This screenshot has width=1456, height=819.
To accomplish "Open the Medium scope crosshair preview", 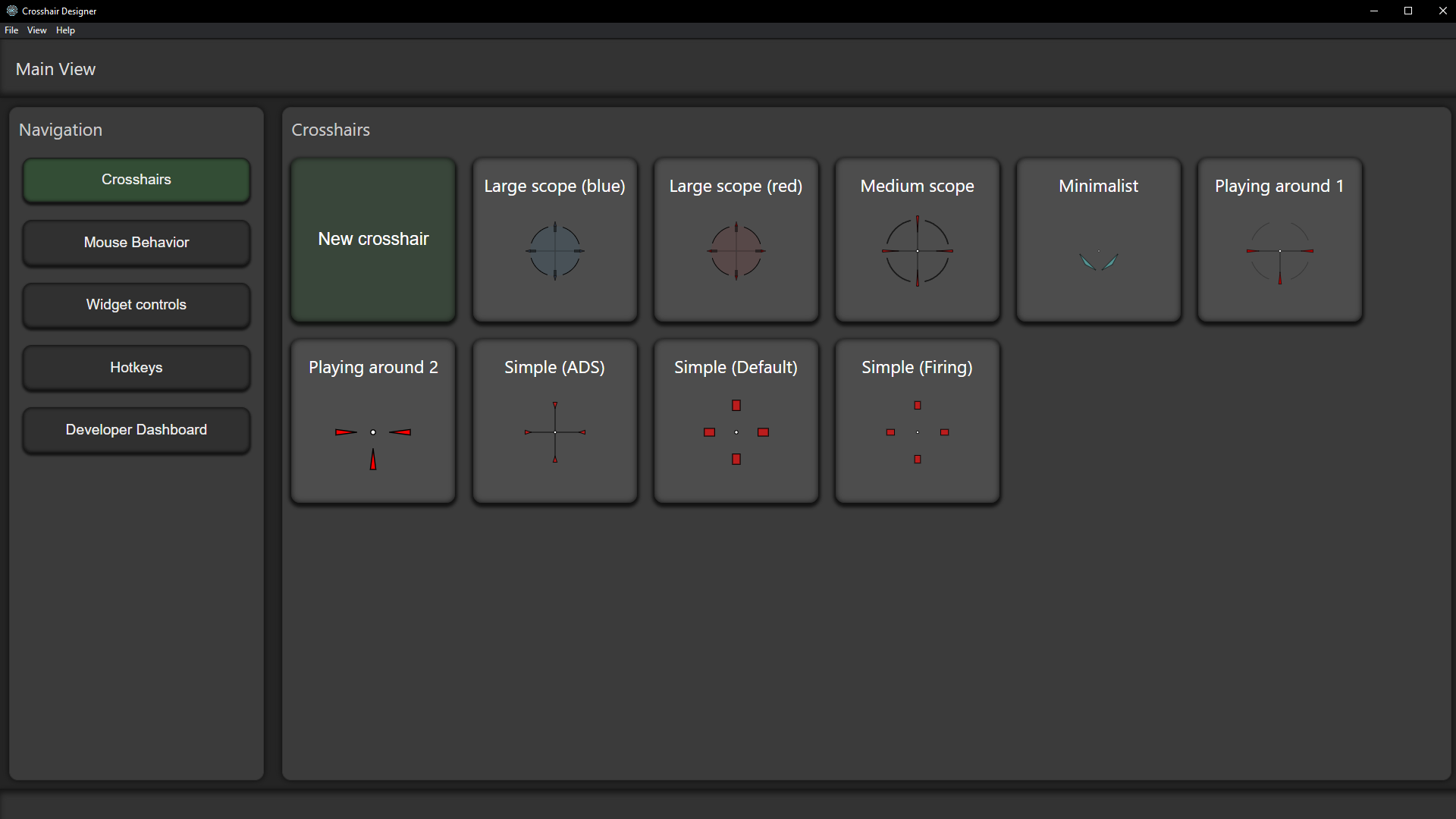I will point(917,240).
